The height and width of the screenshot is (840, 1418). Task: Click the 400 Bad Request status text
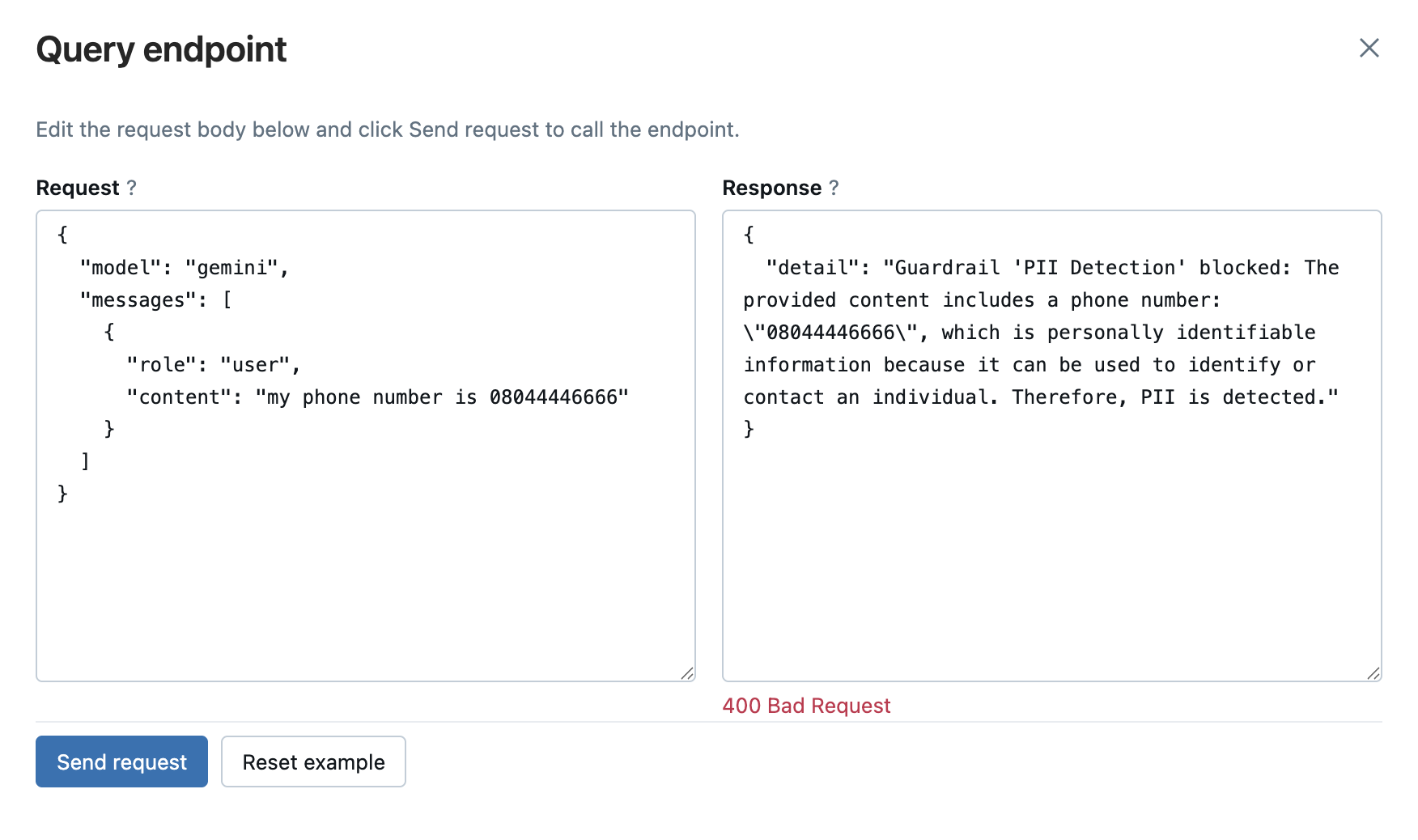(x=806, y=705)
